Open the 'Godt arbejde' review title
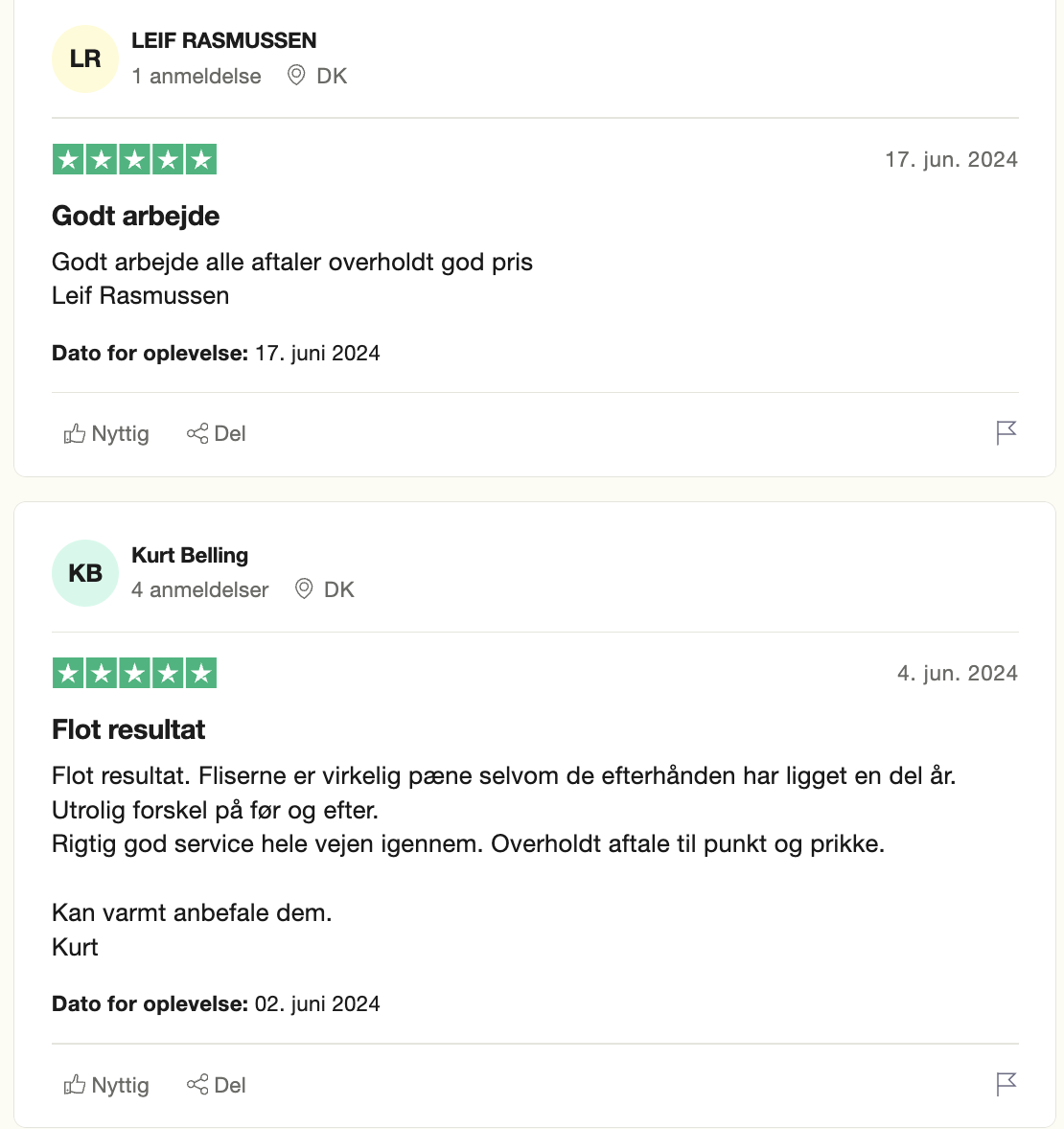This screenshot has height=1129, width=1064. click(135, 216)
